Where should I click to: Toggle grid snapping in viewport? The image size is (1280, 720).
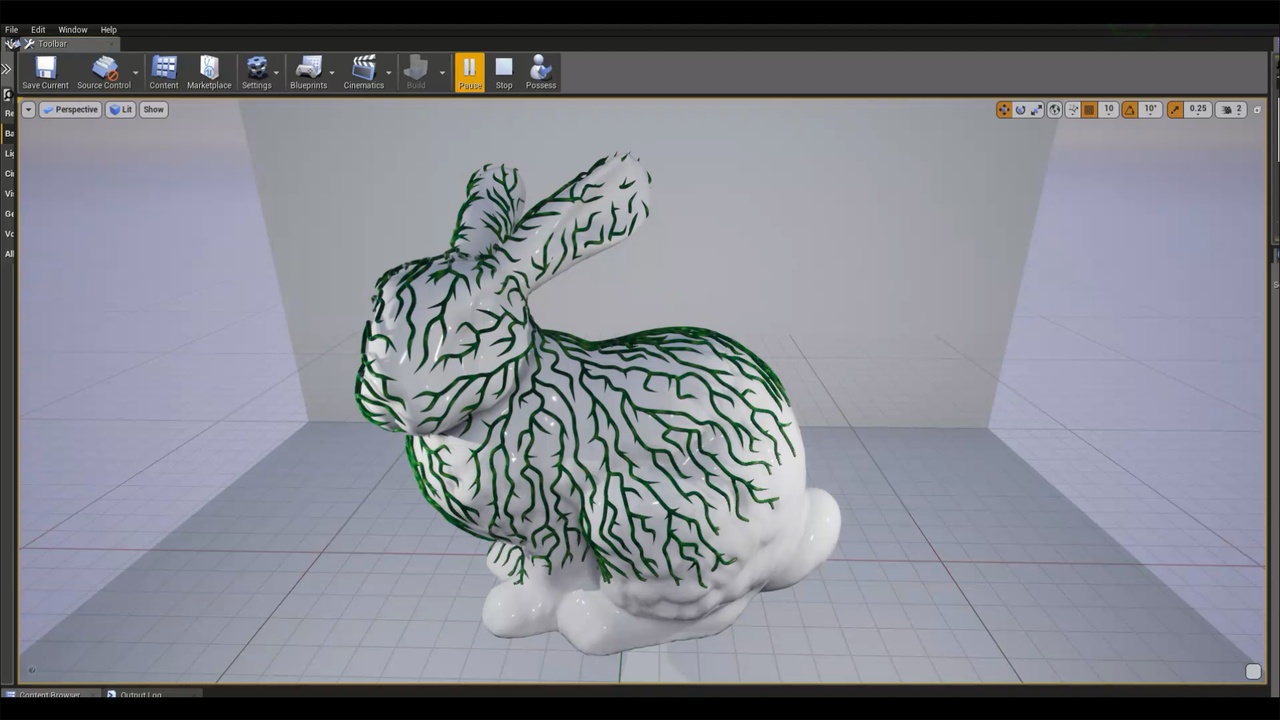click(x=1090, y=110)
